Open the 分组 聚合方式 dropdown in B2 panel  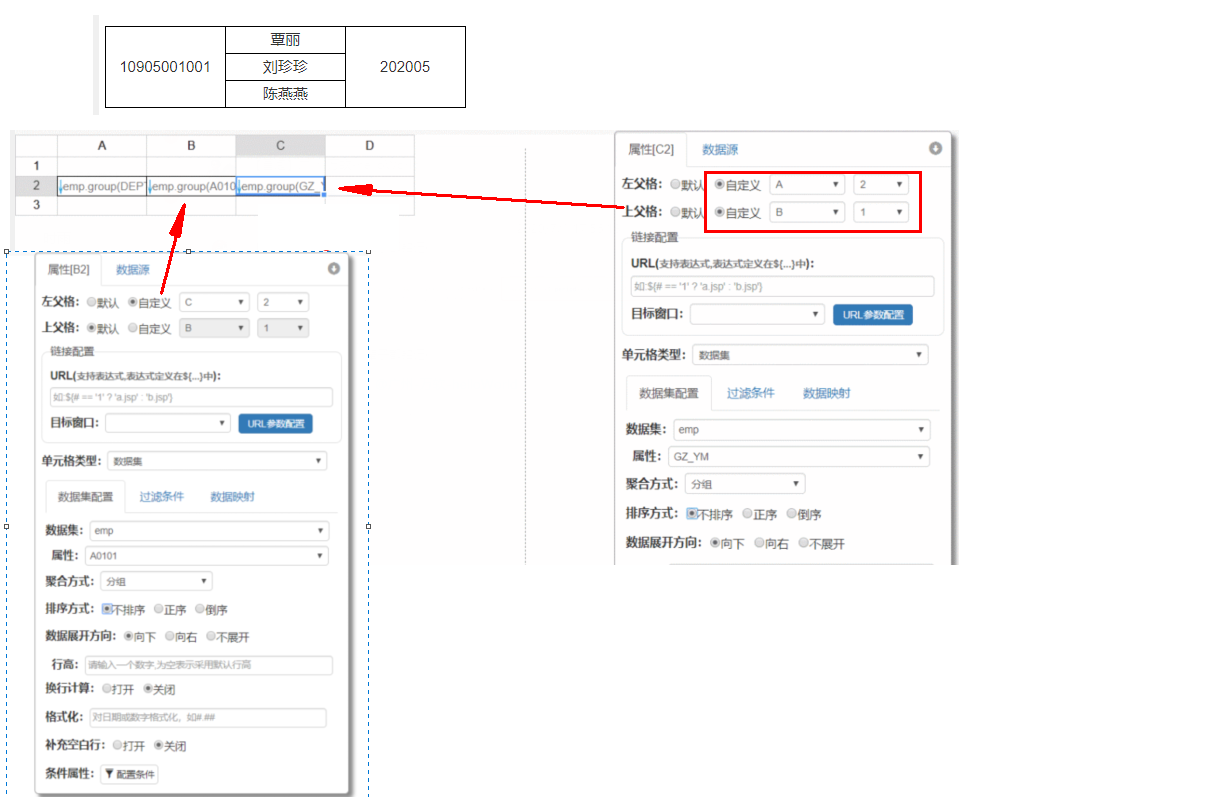(x=155, y=580)
